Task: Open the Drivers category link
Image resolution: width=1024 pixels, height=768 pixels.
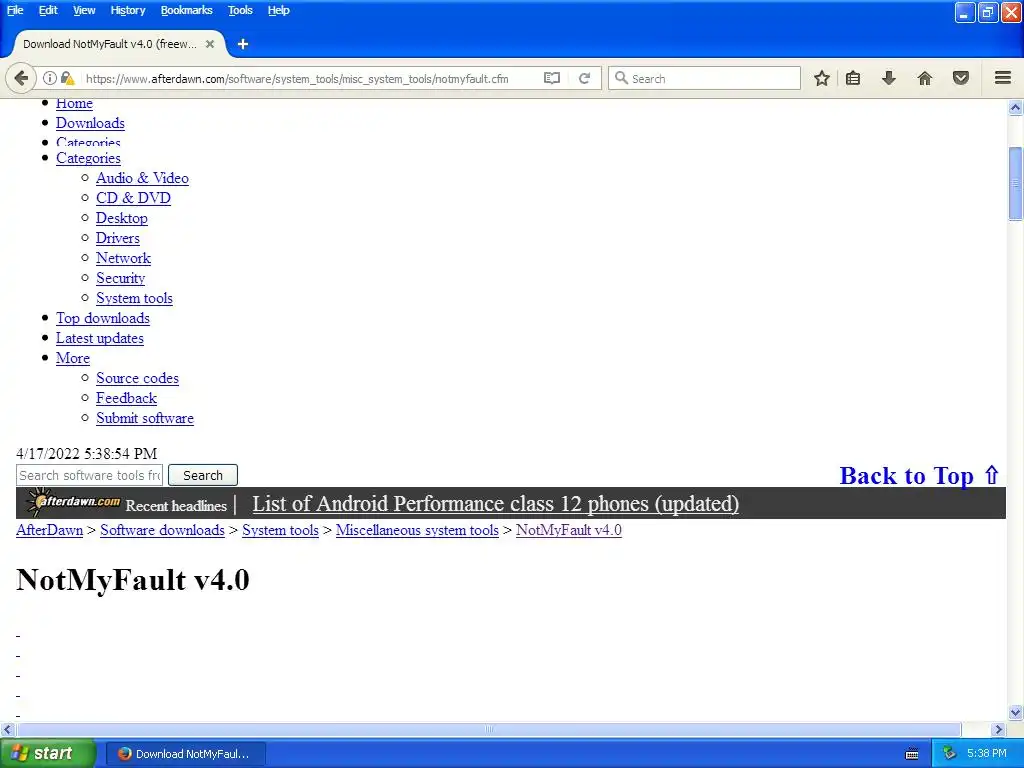Action: point(118,238)
